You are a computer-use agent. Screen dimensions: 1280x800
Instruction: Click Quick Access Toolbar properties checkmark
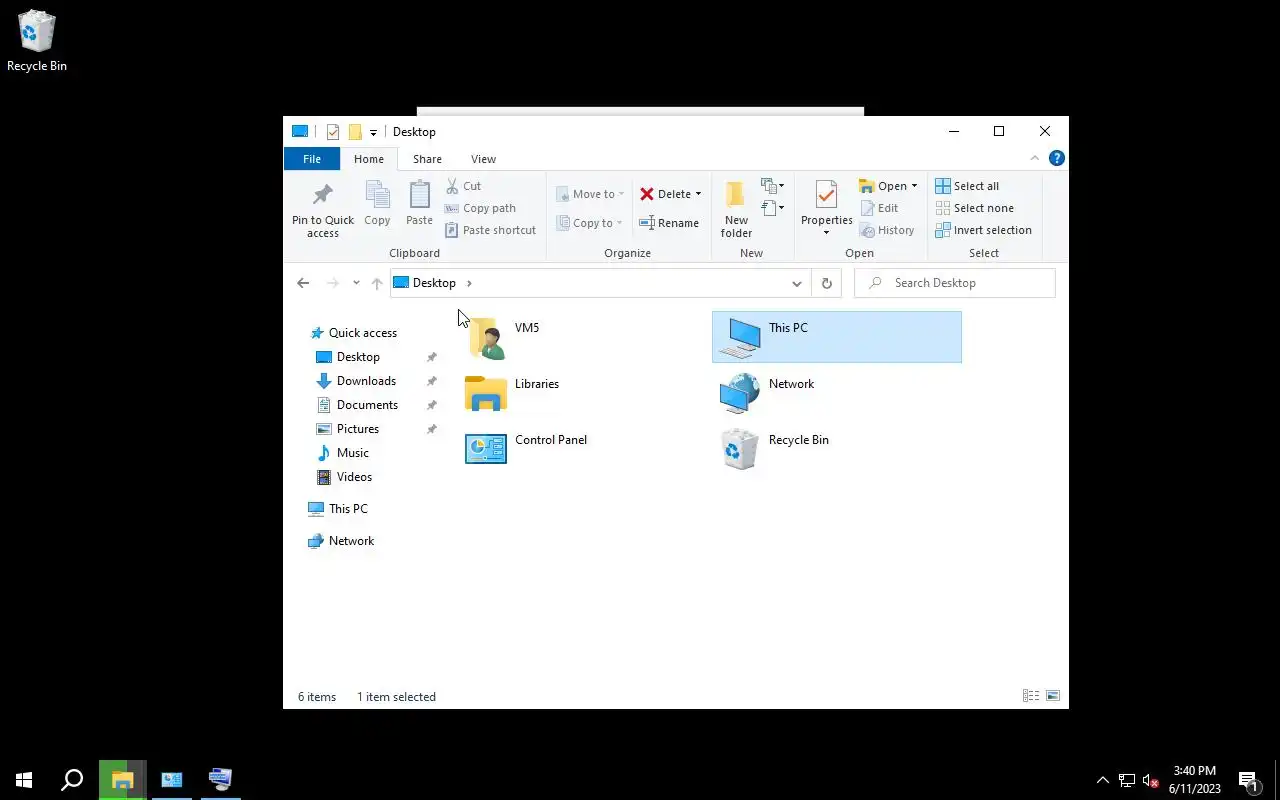click(333, 132)
